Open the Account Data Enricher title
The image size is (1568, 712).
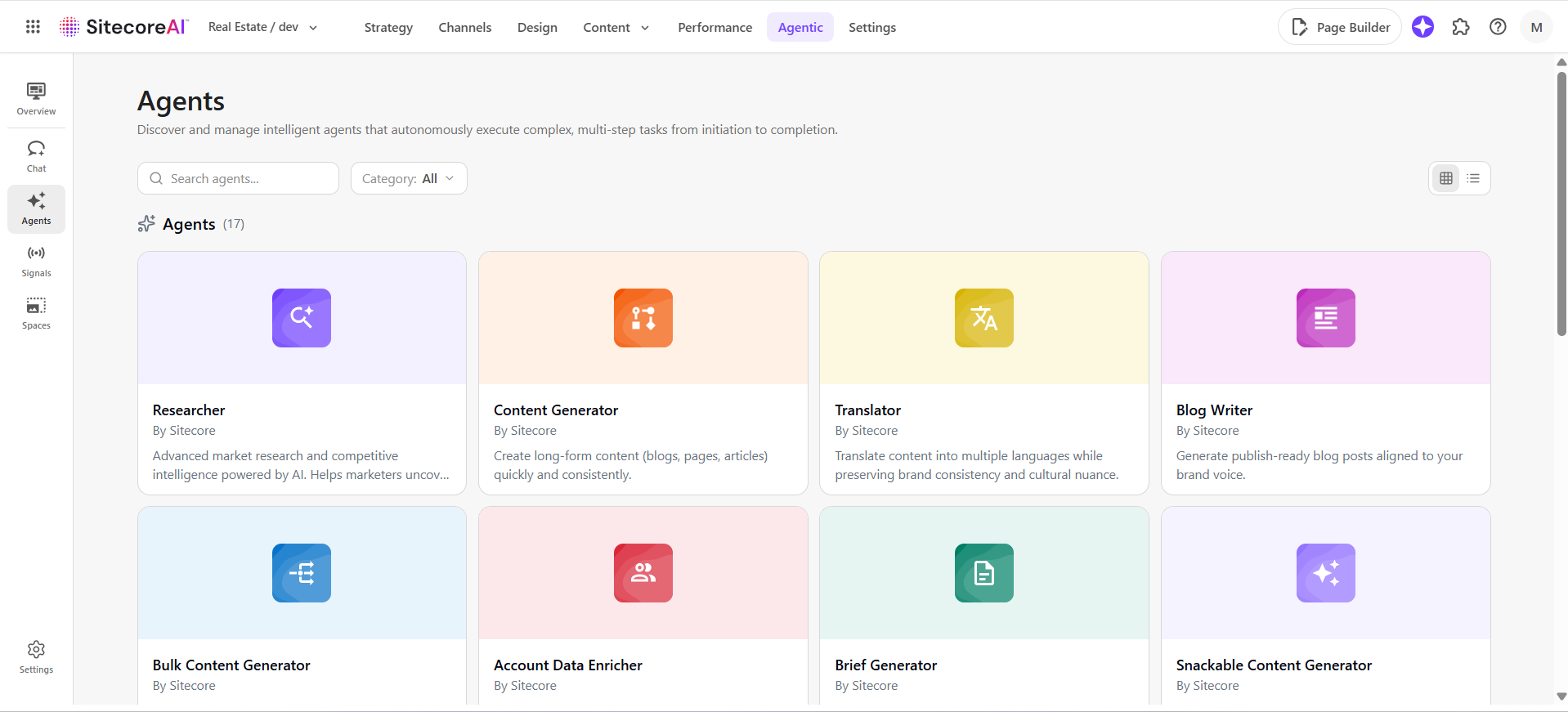[568, 665]
